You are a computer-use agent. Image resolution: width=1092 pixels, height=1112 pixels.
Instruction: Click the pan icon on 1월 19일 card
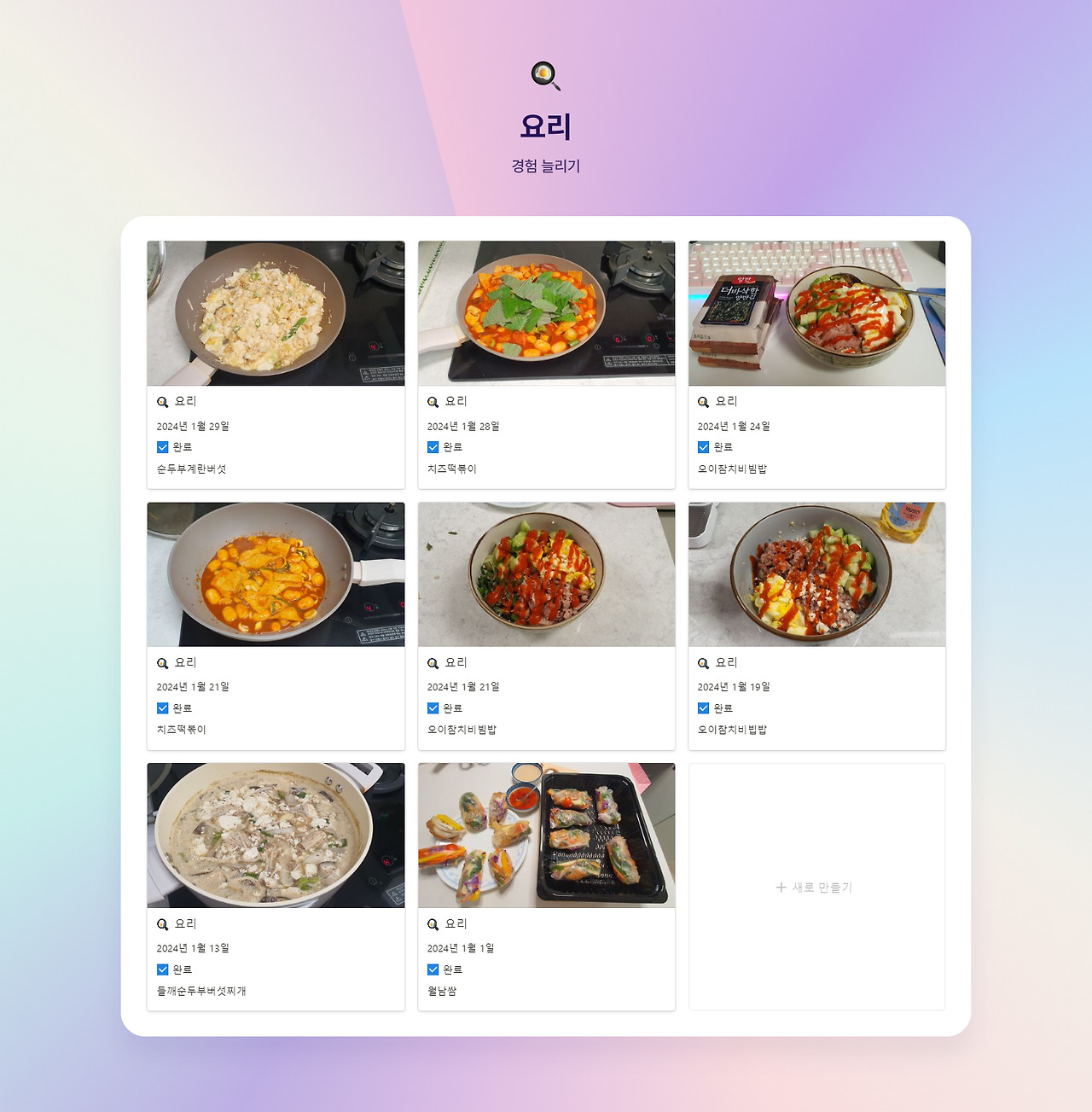[704, 663]
